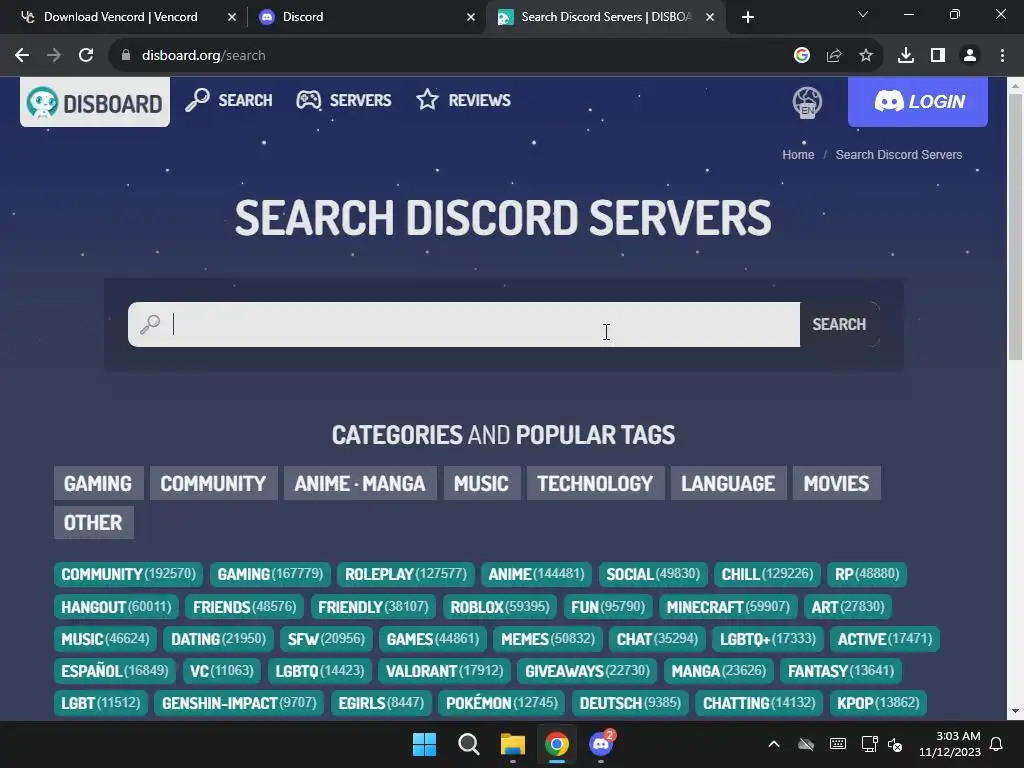The height and width of the screenshot is (768, 1024).
Task: Select the MOVIES category
Action: [837, 483]
